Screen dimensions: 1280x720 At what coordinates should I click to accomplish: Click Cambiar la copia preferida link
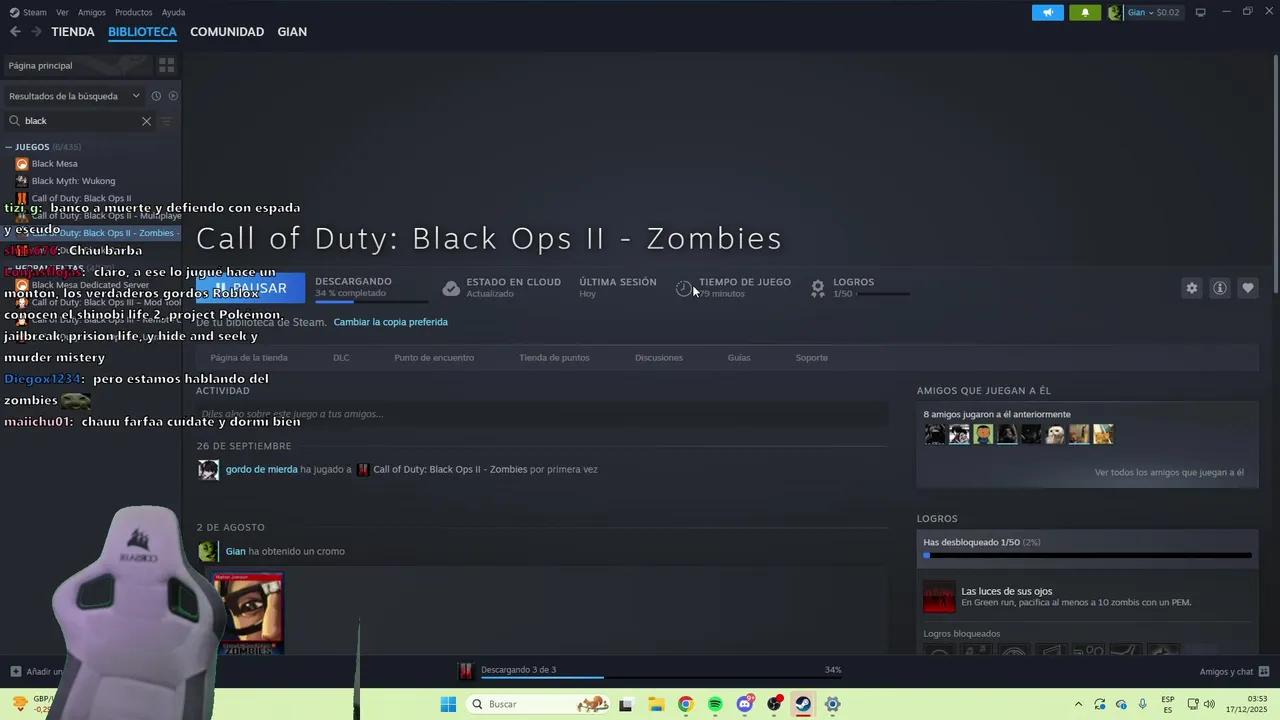pyautogui.click(x=390, y=322)
